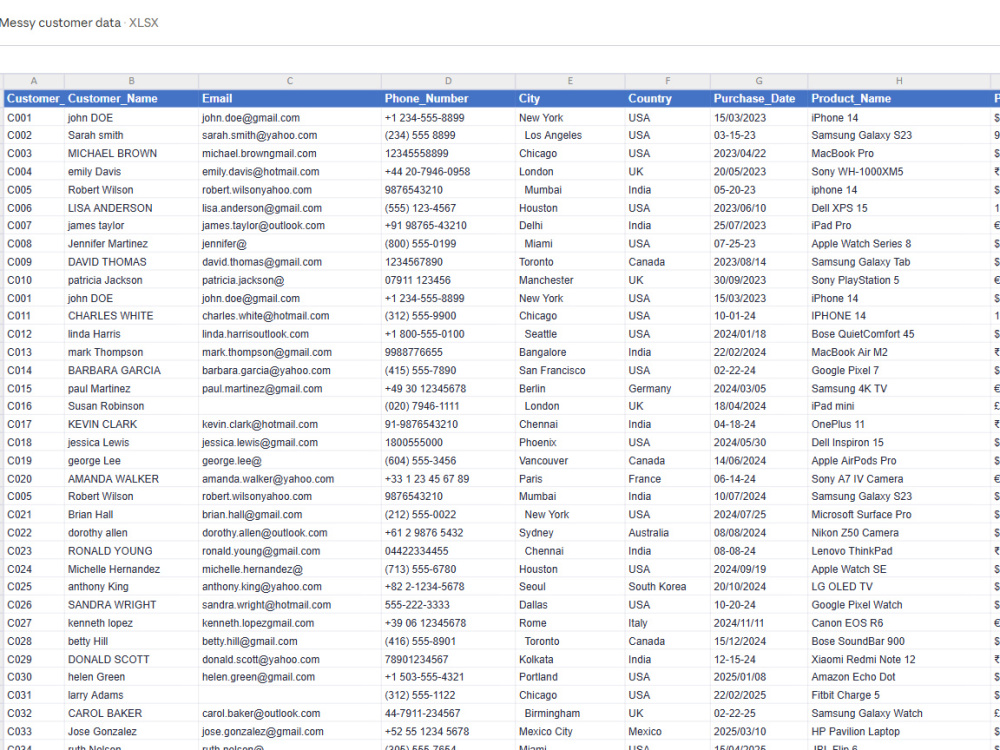Select product 'Xiaomi Redmi Note 12'
Screen dimensions: 1000x750
899,659
